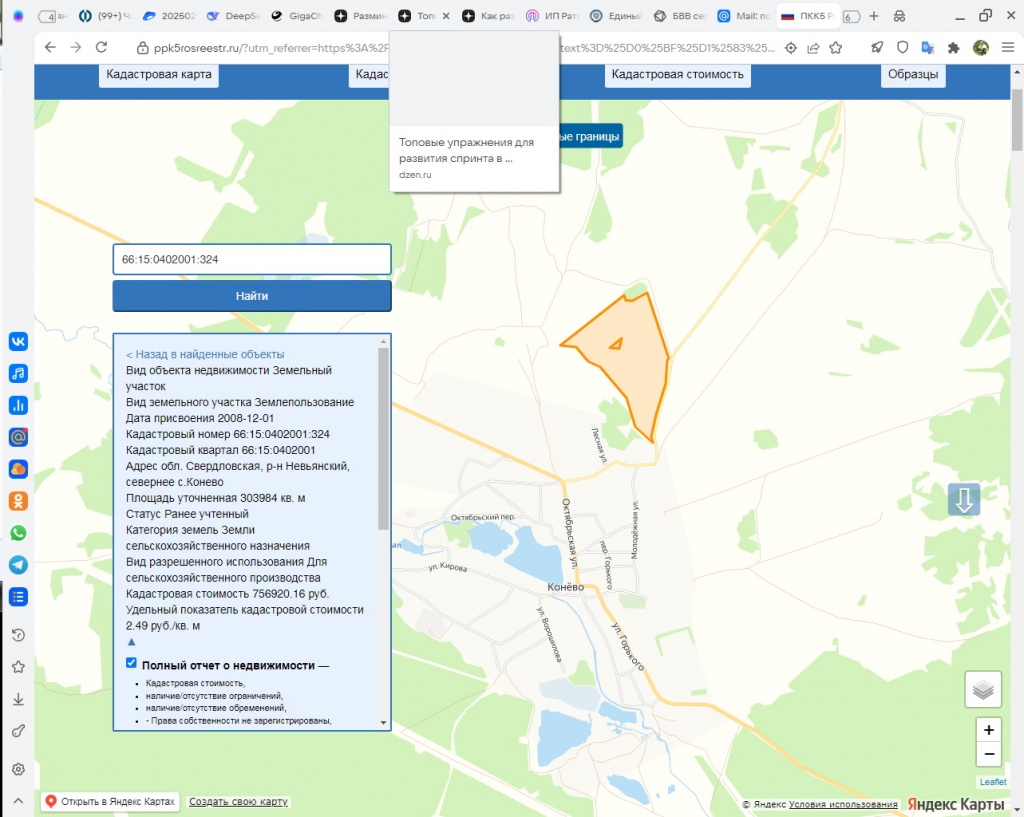Click the Создать свою карту link
The image size is (1024, 817).
pyautogui.click(x=238, y=802)
